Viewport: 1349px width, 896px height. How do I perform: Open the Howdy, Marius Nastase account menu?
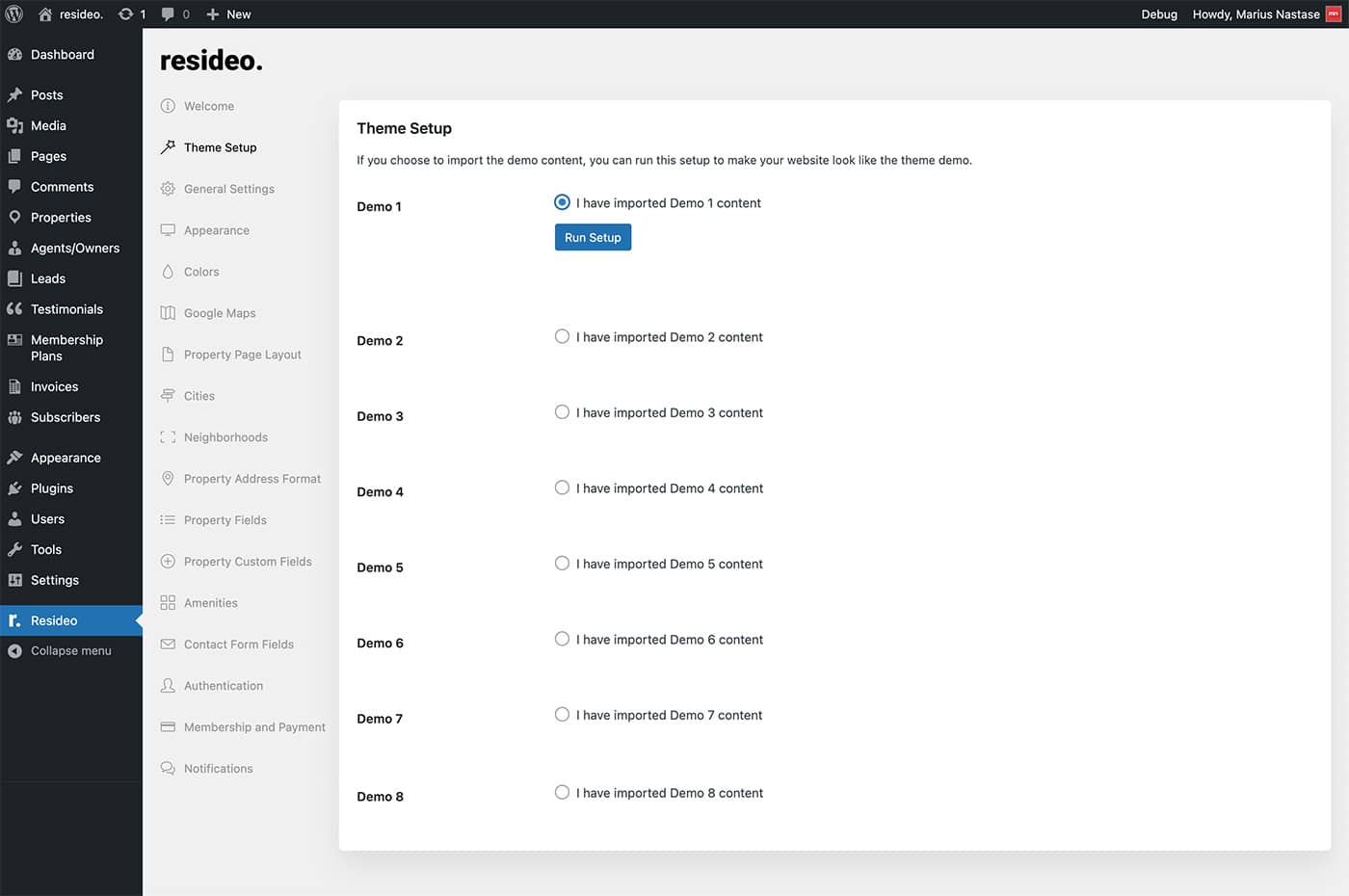click(x=1255, y=14)
